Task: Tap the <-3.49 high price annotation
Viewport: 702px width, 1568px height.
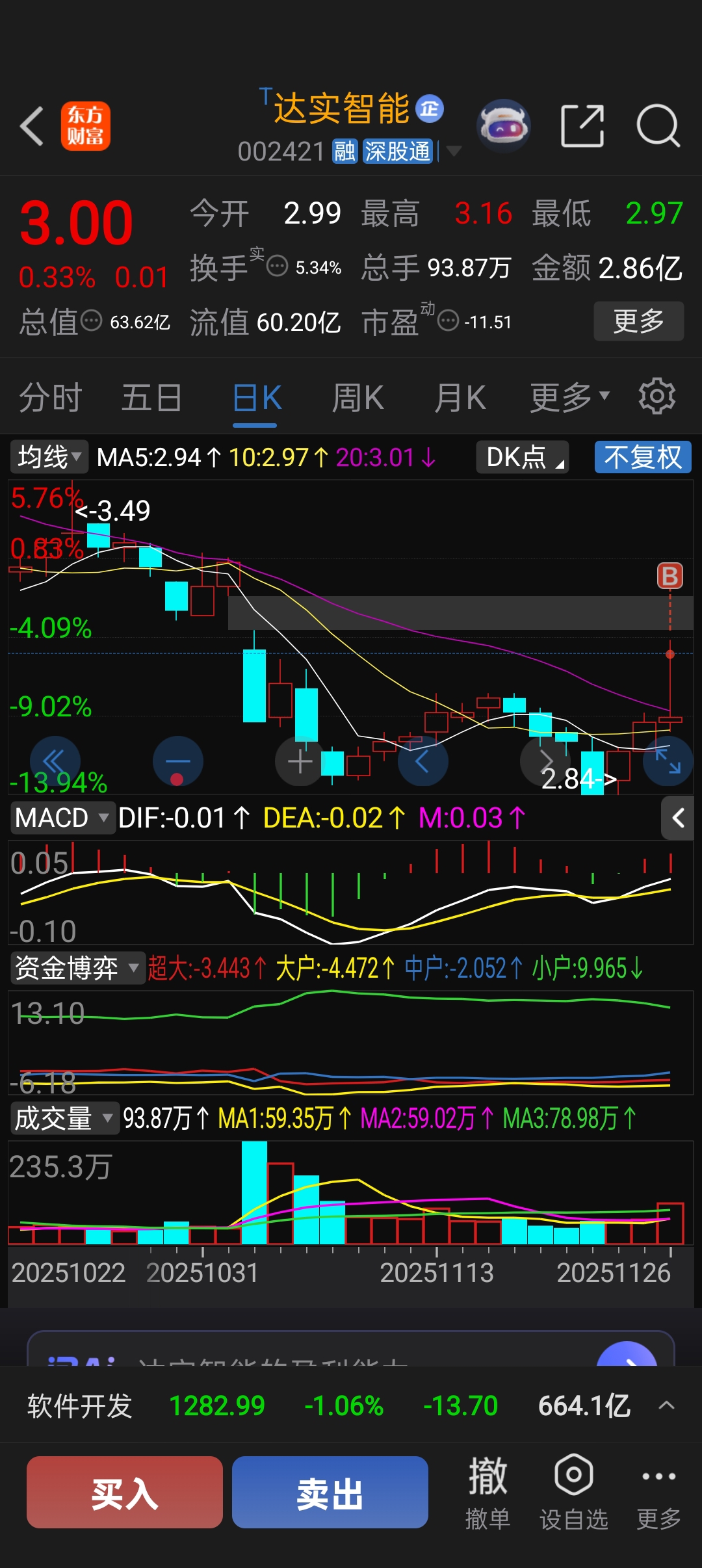Action: point(113,511)
